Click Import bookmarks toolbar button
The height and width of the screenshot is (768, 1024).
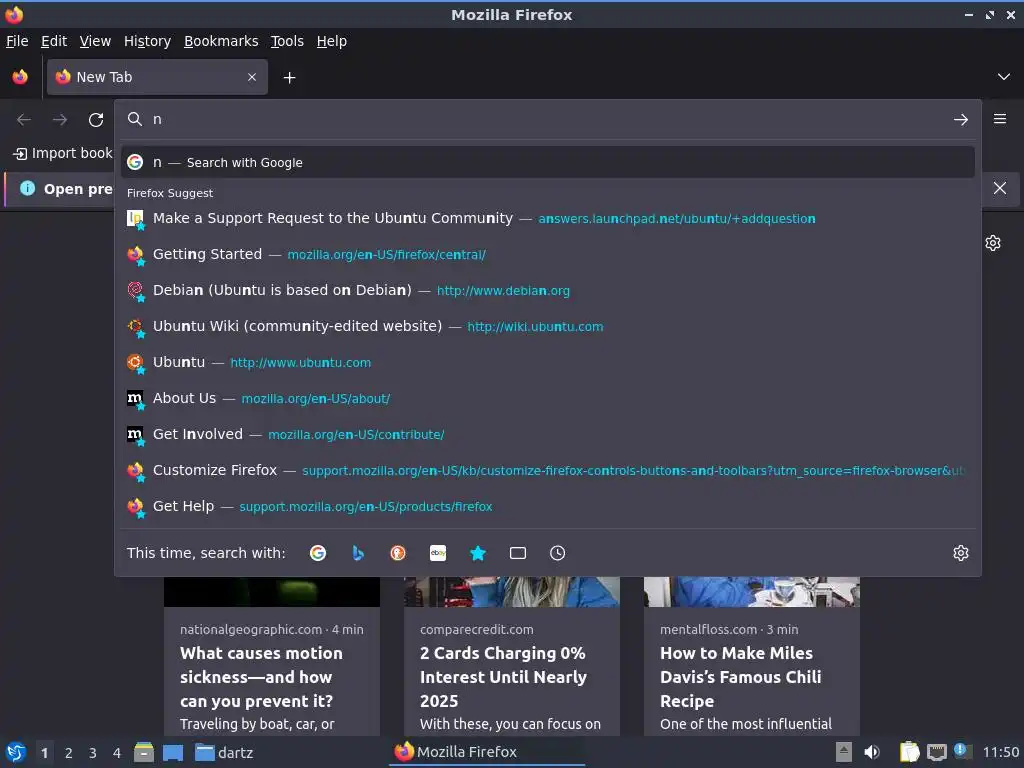(63, 153)
